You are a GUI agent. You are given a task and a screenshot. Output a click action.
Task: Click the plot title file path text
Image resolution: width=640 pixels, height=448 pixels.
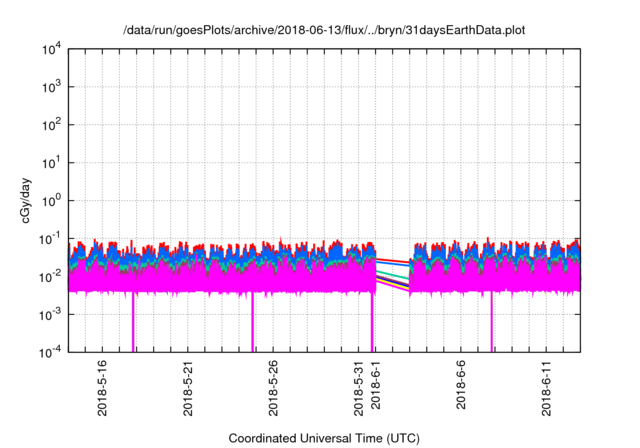324,30
